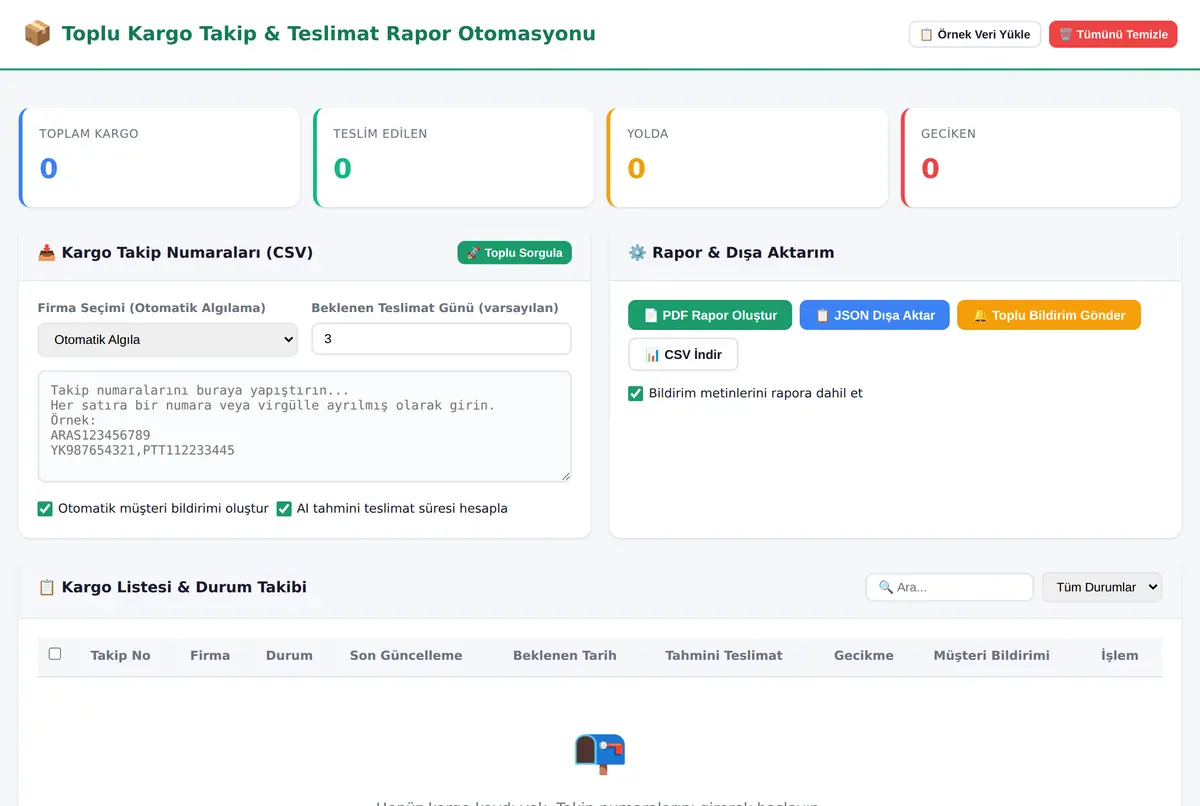The image size is (1200, 806).
Task: Click the 'Müşteri Bildirimi' column header
Action: click(x=992, y=656)
